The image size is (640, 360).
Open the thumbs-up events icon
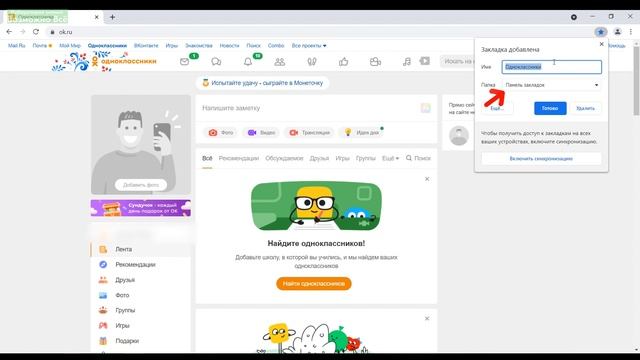(343, 62)
